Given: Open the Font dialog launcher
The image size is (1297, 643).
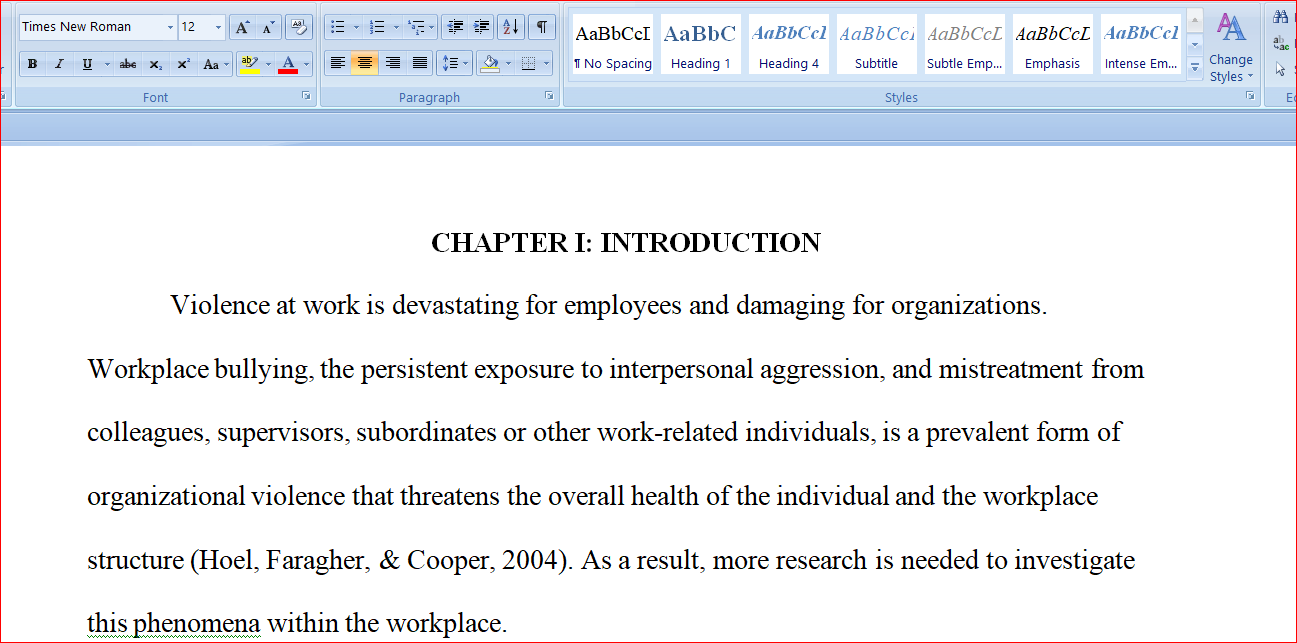Looking at the screenshot, I should point(306,96).
